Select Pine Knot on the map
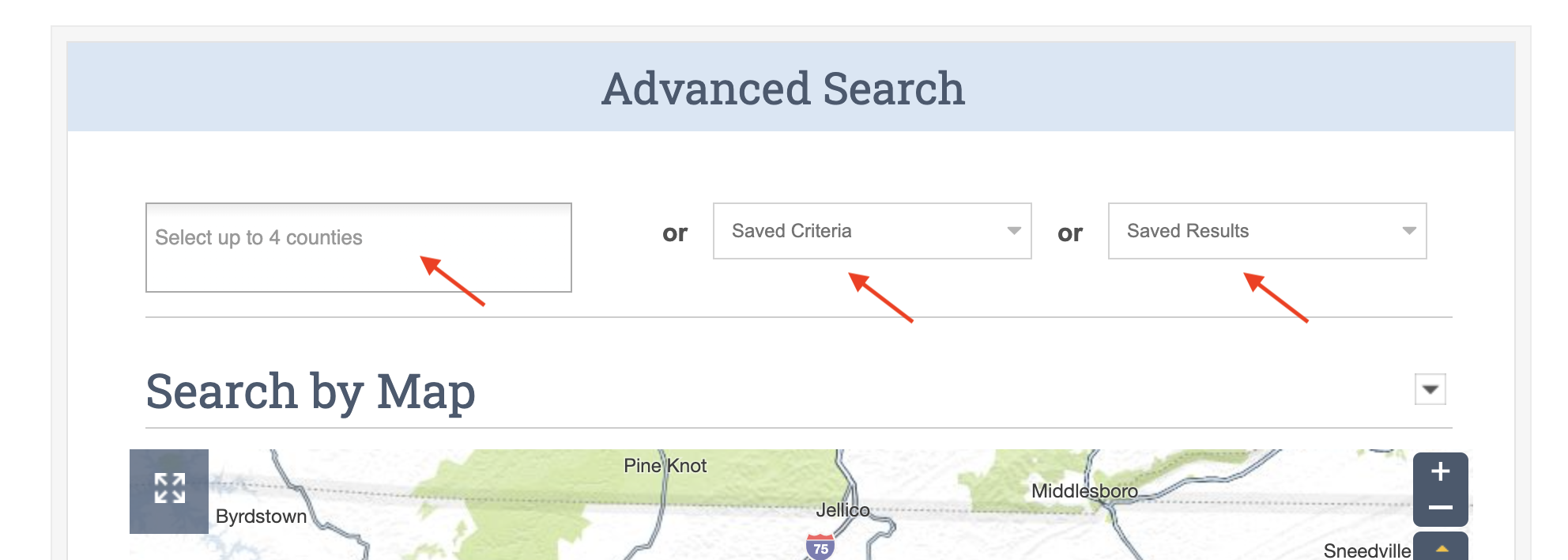Screen dimensions: 1568x560 coord(664,466)
